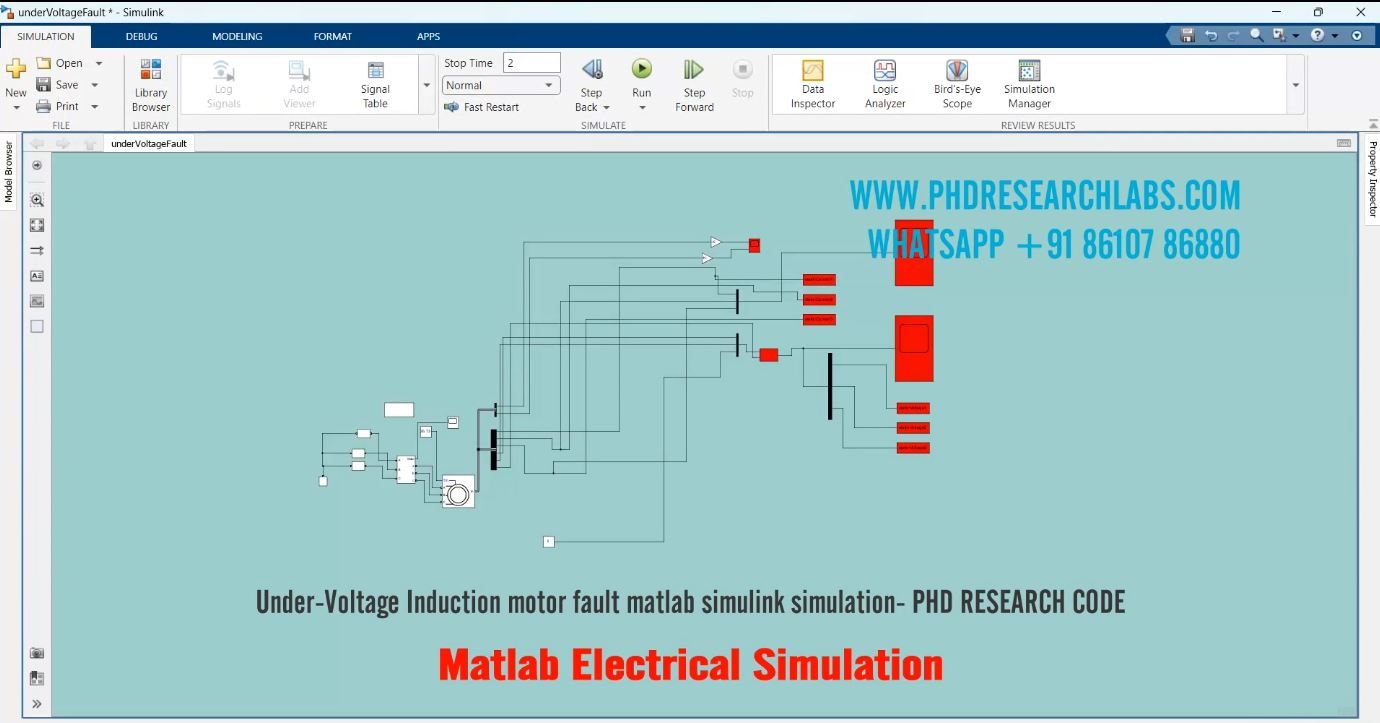Open the Model Browser side panel
This screenshot has height=723, width=1380.
(9, 171)
